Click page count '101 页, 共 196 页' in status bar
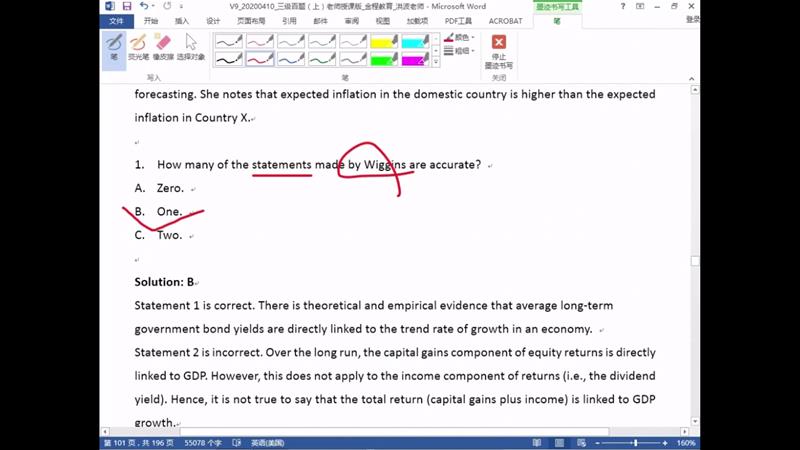Screen dimensions: 800x450 139,443
